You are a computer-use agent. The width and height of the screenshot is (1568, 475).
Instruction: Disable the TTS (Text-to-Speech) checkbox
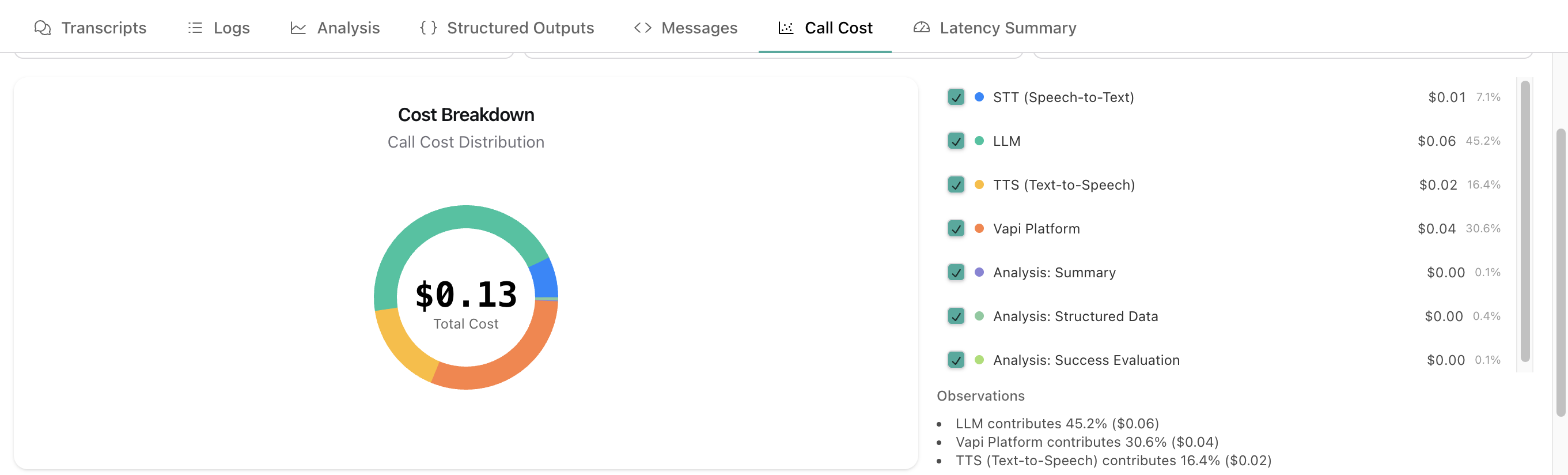point(956,185)
